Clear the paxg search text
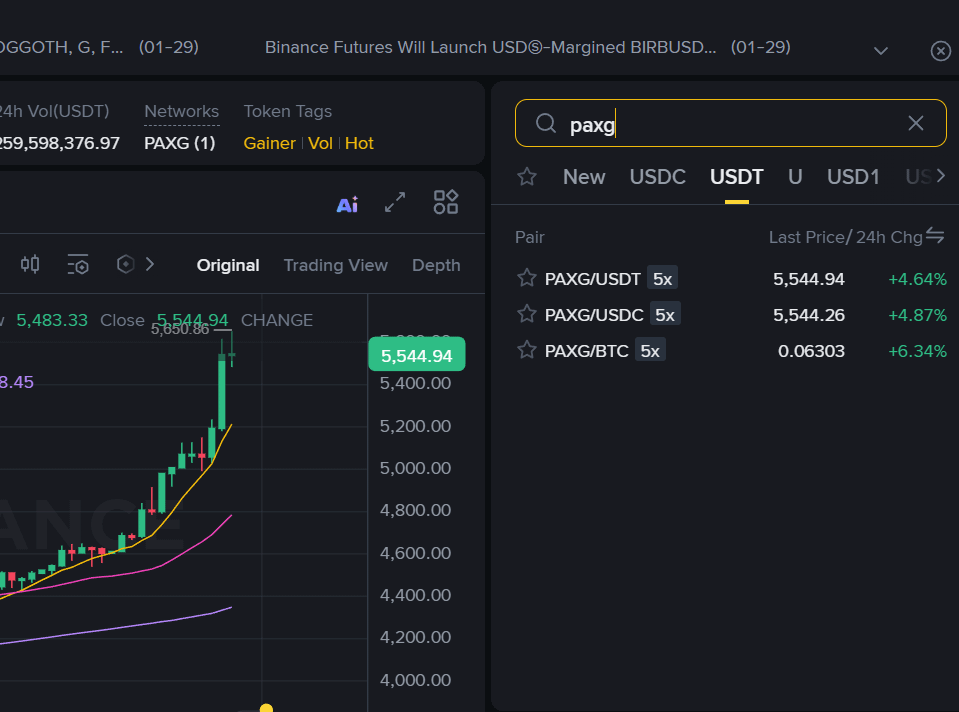 [x=915, y=123]
